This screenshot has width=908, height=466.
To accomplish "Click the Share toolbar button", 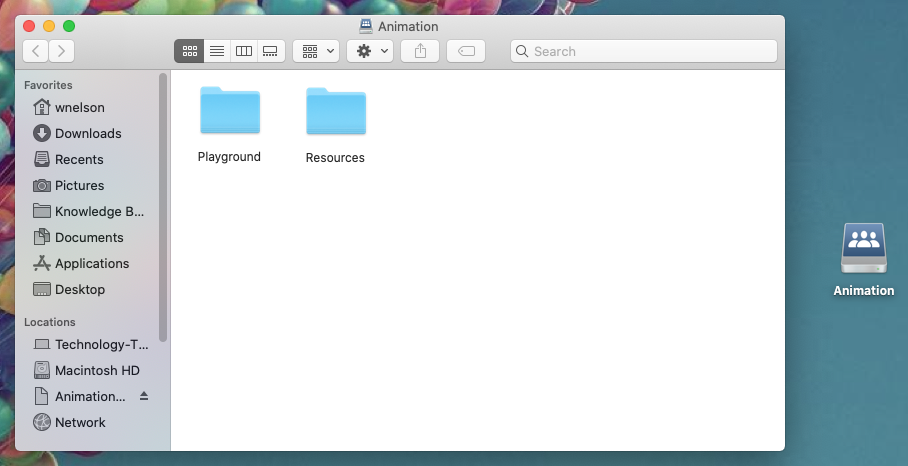I will pos(420,51).
